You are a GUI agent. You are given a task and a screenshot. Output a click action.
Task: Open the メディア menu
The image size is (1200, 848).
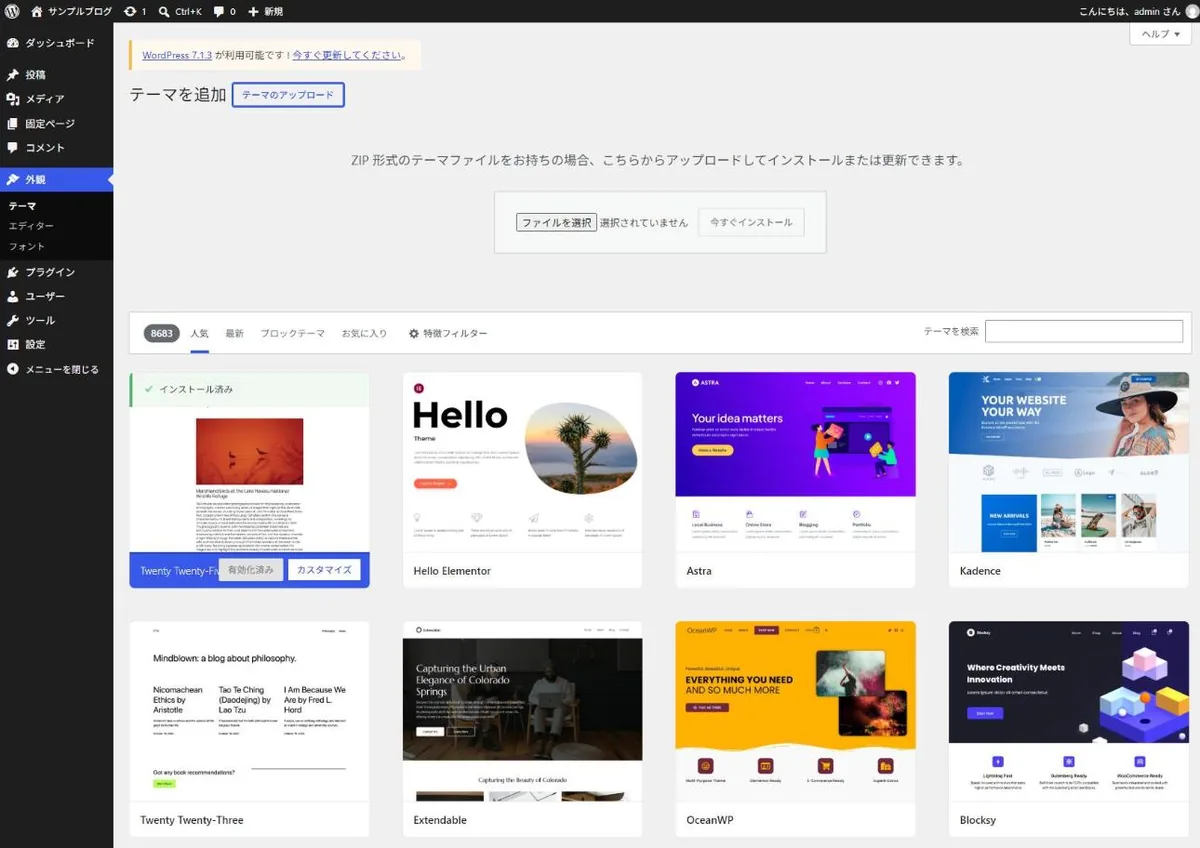[56, 99]
